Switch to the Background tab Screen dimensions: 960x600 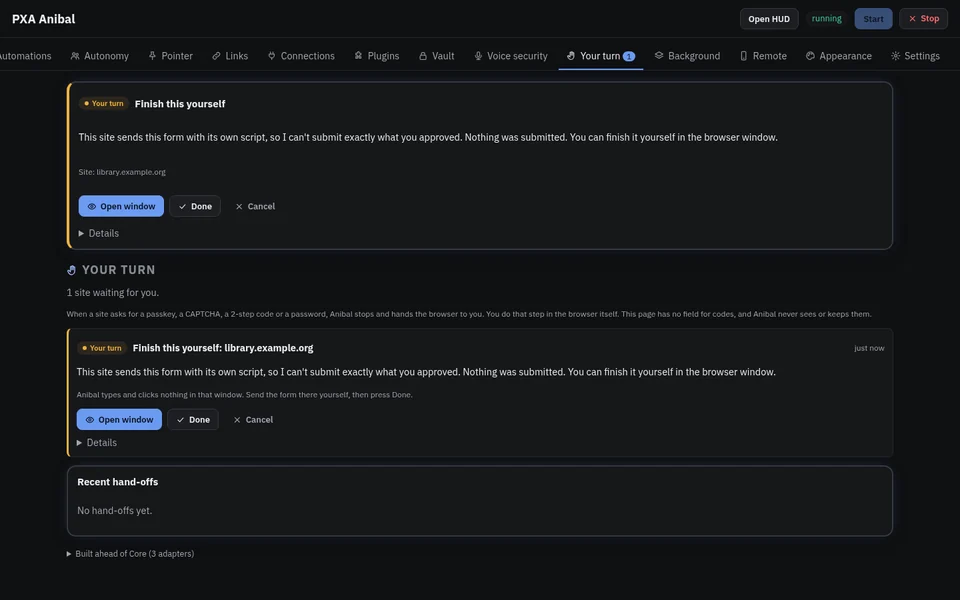[x=687, y=56]
